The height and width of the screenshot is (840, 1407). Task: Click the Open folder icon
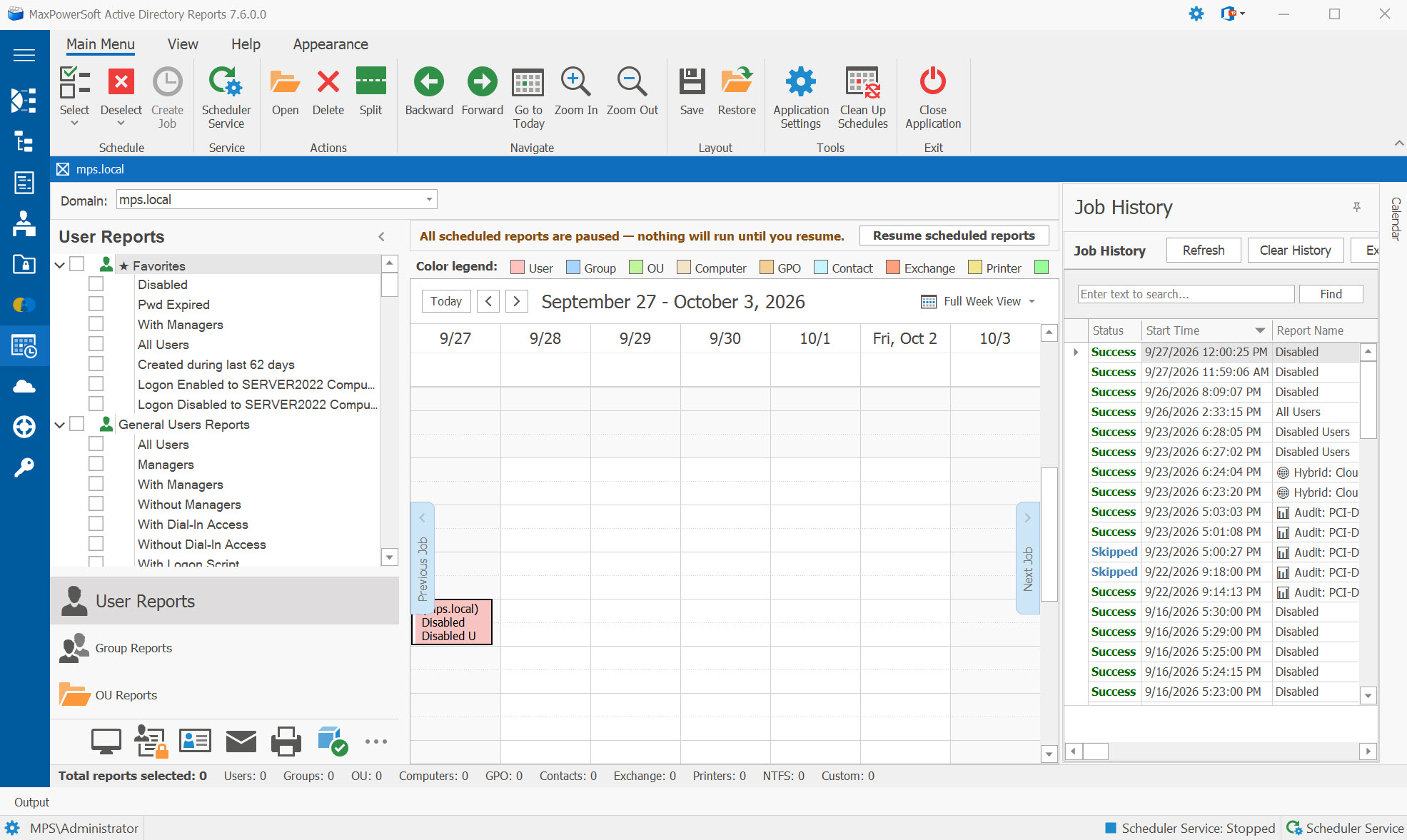click(285, 82)
